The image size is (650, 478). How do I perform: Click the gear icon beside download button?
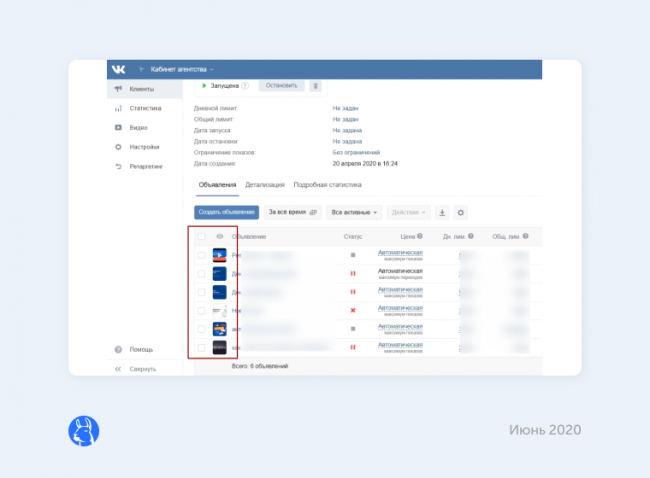(461, 212)
